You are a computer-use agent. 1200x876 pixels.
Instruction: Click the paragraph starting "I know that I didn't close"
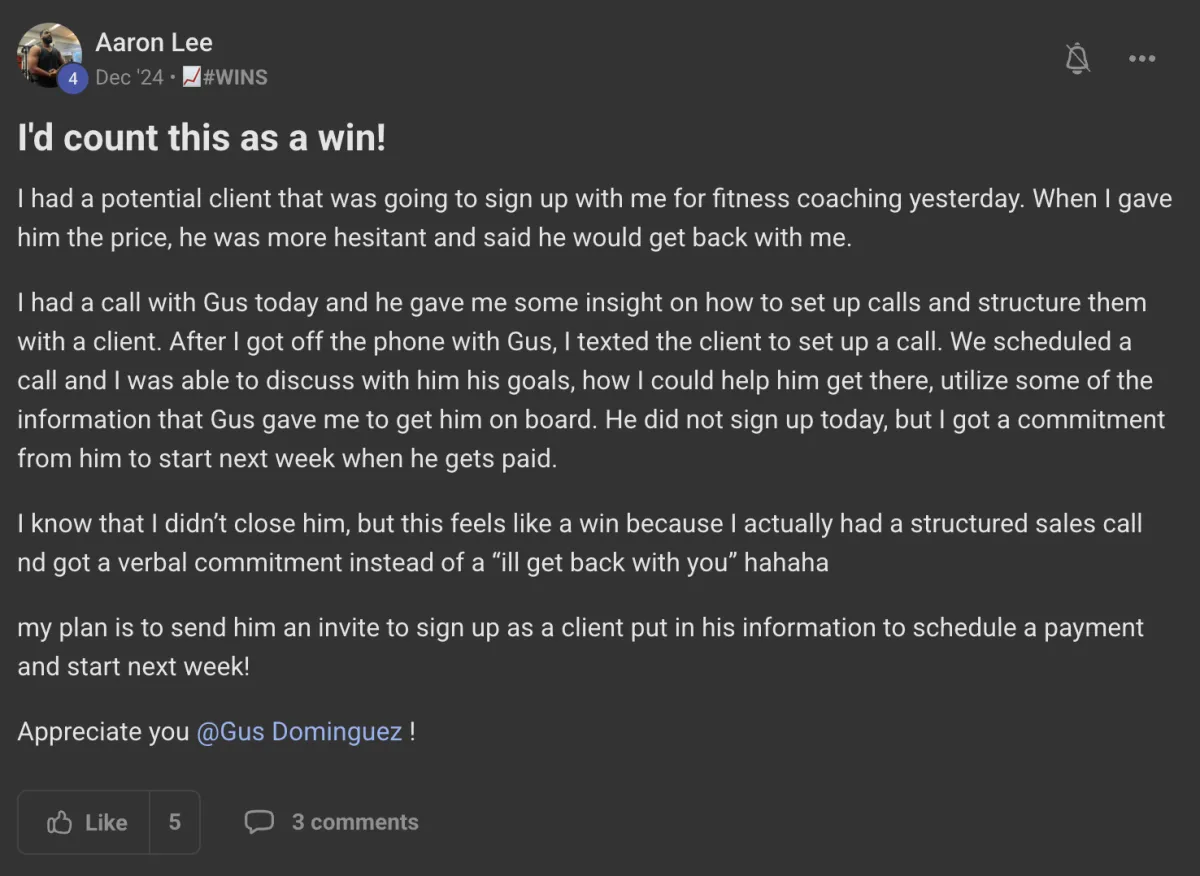point(580,543)
